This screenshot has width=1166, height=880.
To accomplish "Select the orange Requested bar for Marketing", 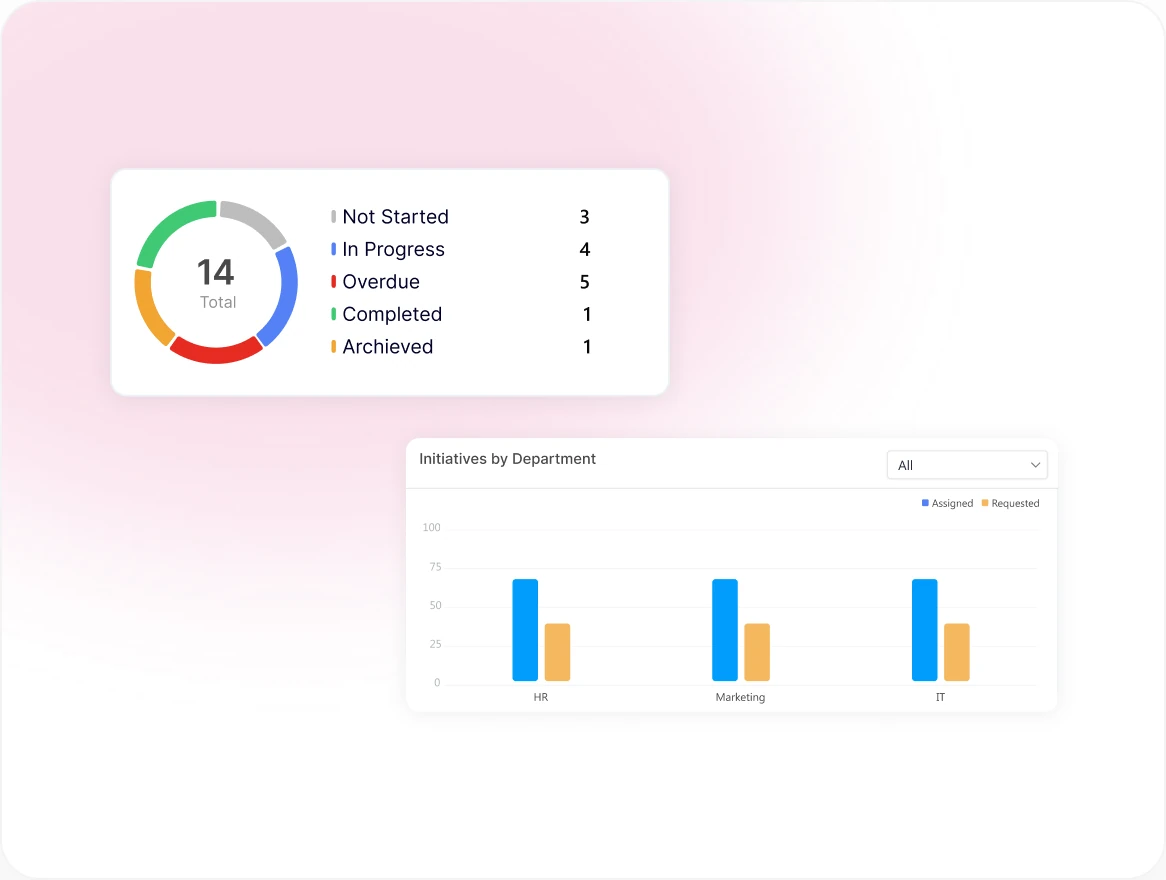I will tap(757, 652).
